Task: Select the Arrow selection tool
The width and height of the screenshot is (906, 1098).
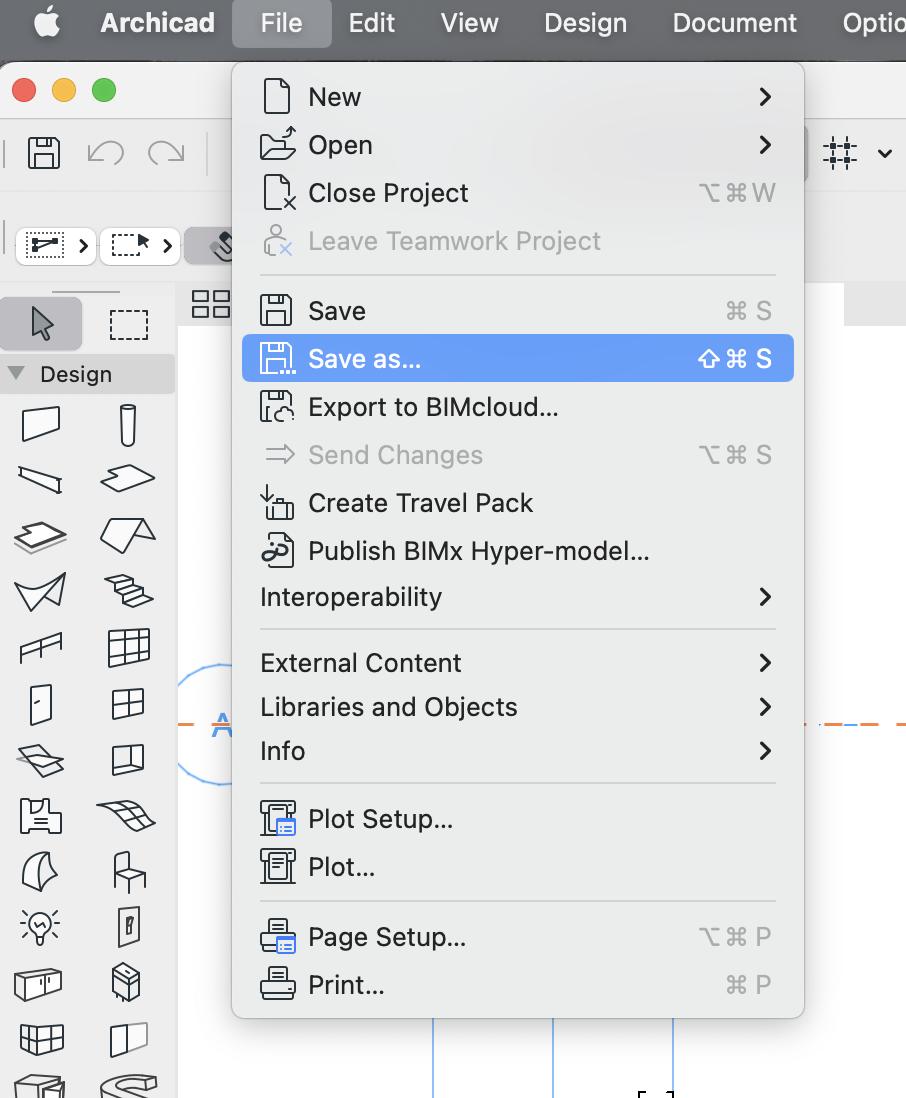Action: (x=42, y=324)
